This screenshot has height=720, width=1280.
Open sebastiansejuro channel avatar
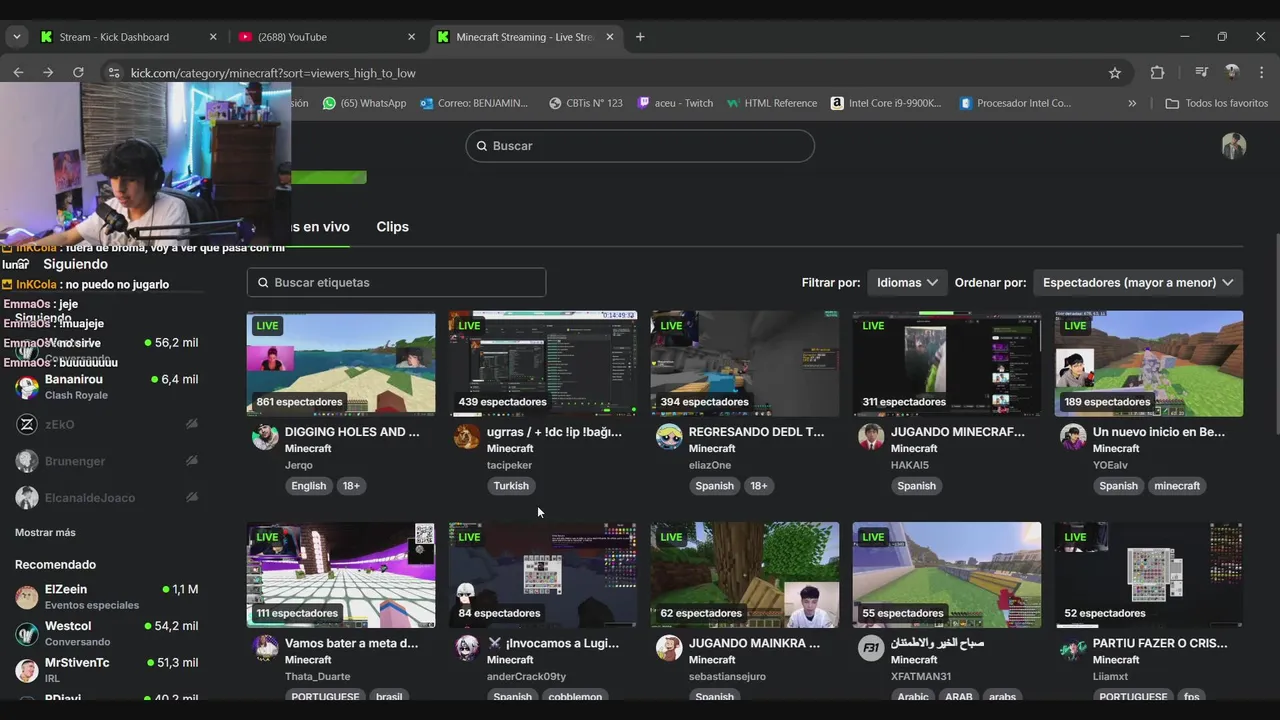pos(669,648)
